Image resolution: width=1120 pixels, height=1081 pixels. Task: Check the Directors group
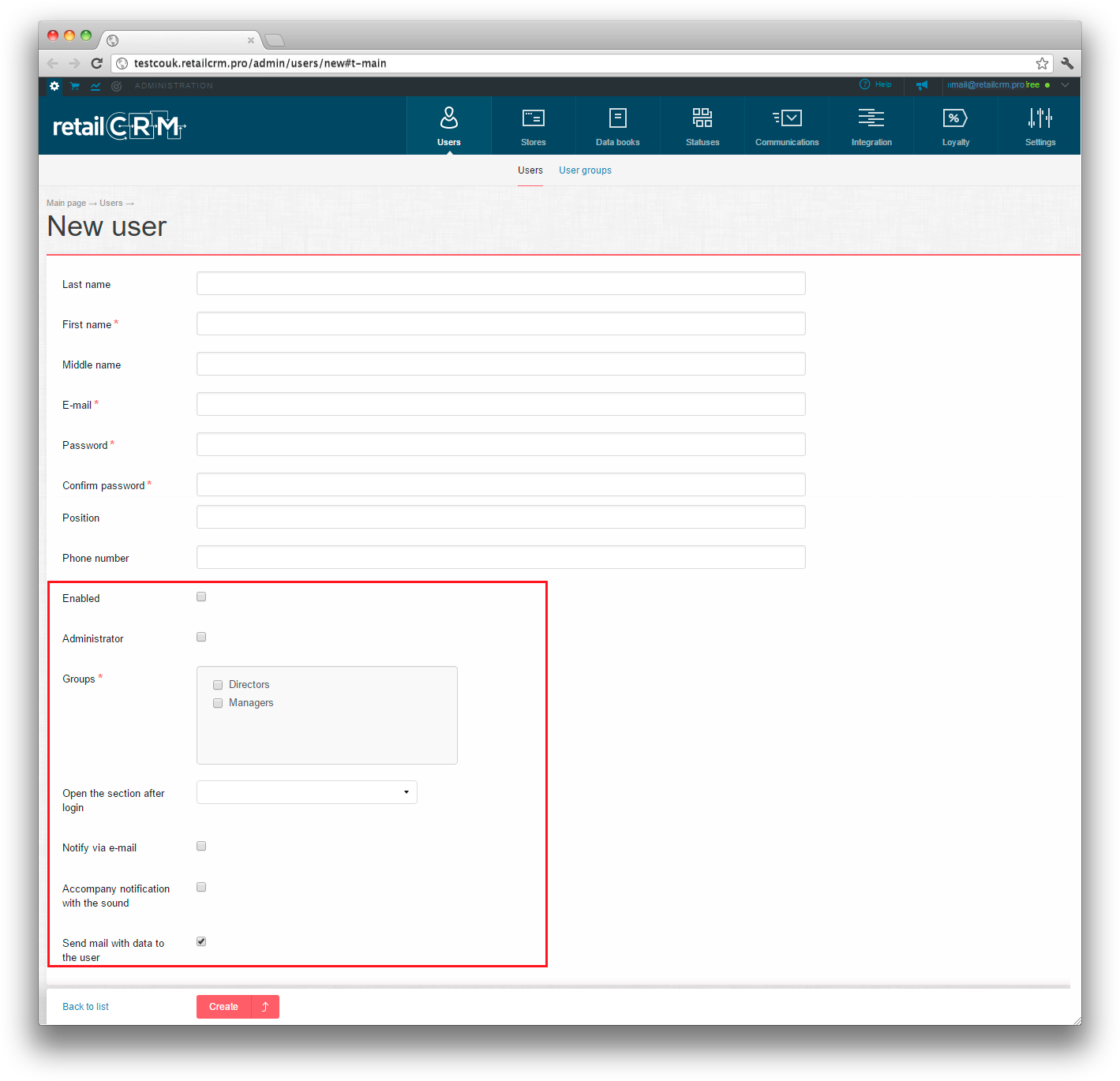point(218,685)
